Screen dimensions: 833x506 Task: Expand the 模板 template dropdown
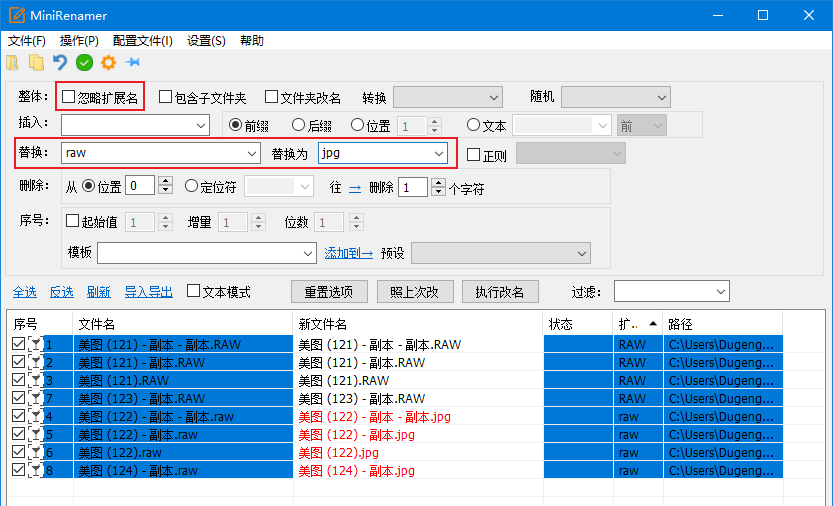307,253
